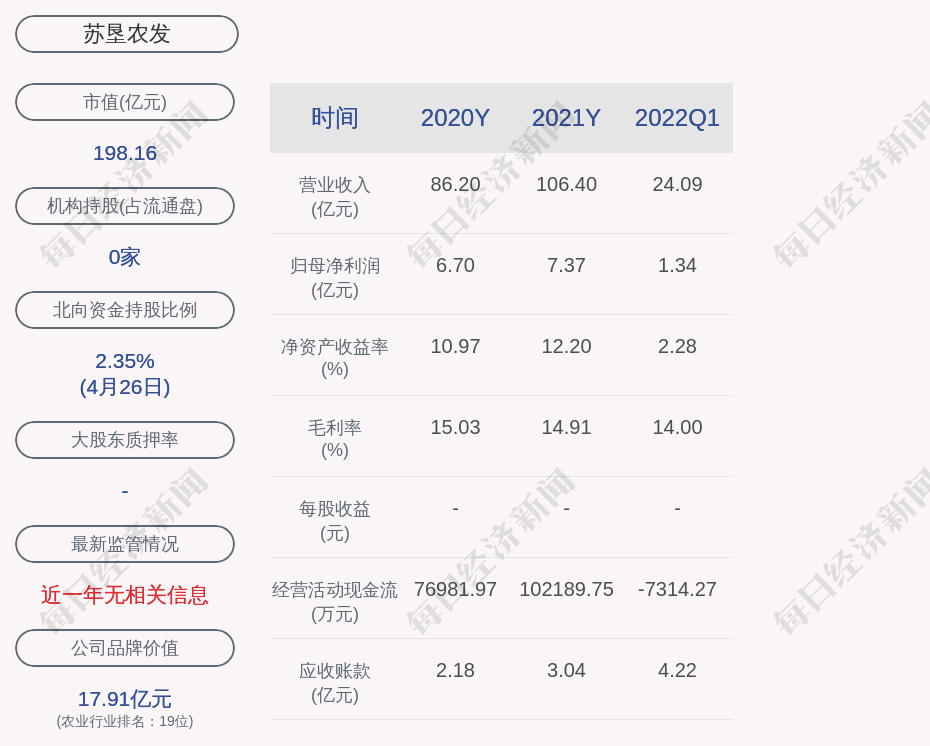The height and width of the screenshot is (746, 930).
Task: Click the 2.35% northbound holding value
Action: 125,361
